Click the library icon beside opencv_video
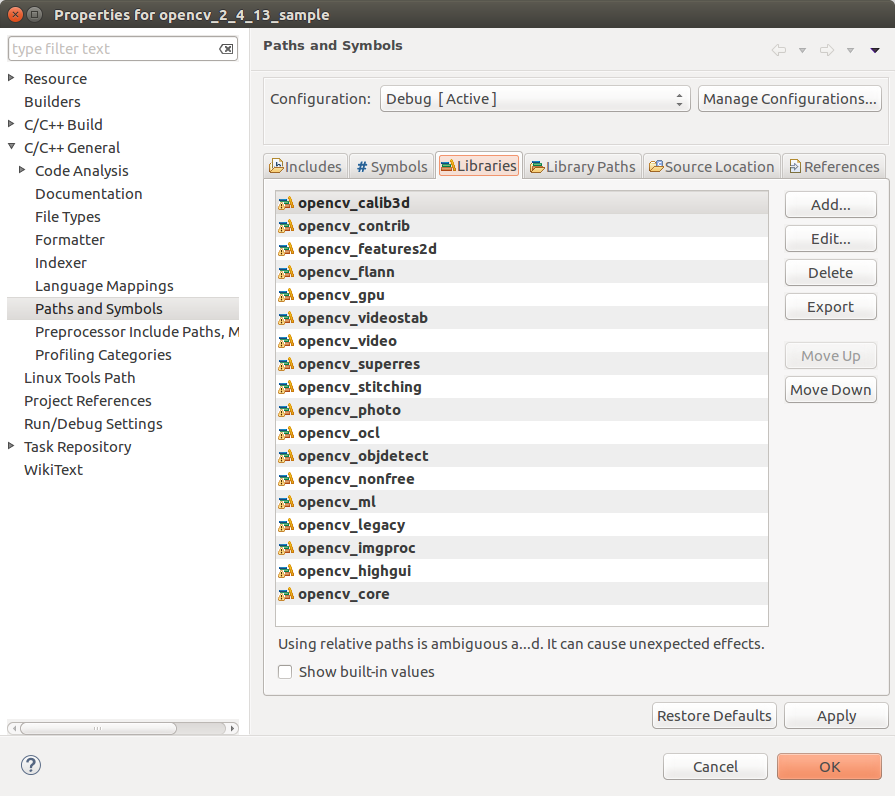The image size is (895, 796). point(286,341)
